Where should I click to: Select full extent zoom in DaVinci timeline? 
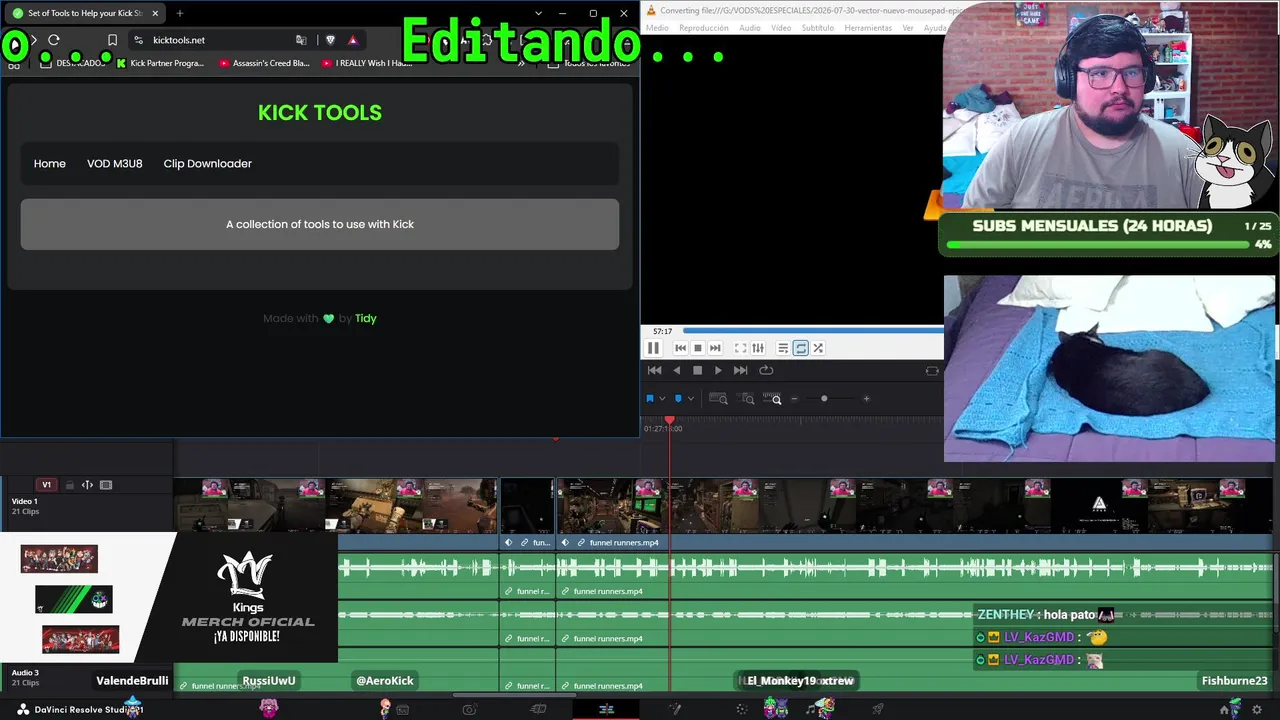(x=718, y=399)
